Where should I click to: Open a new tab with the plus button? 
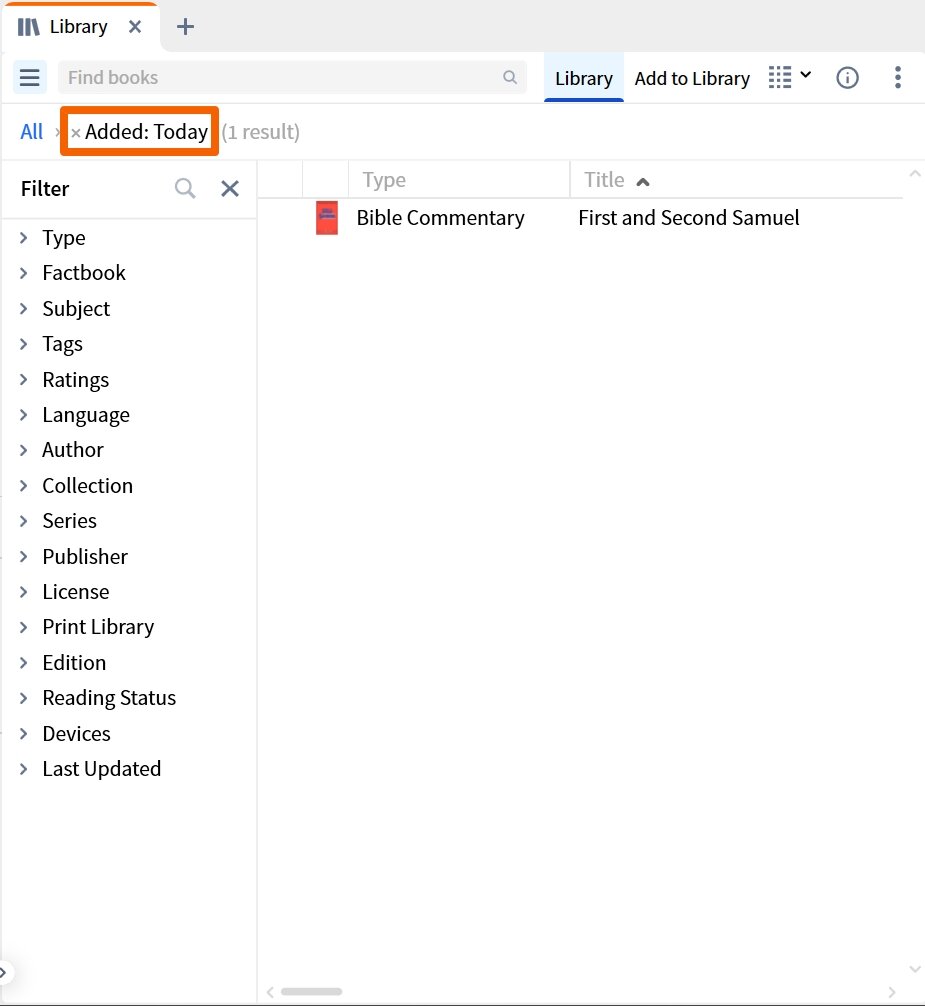coord(184,26)
